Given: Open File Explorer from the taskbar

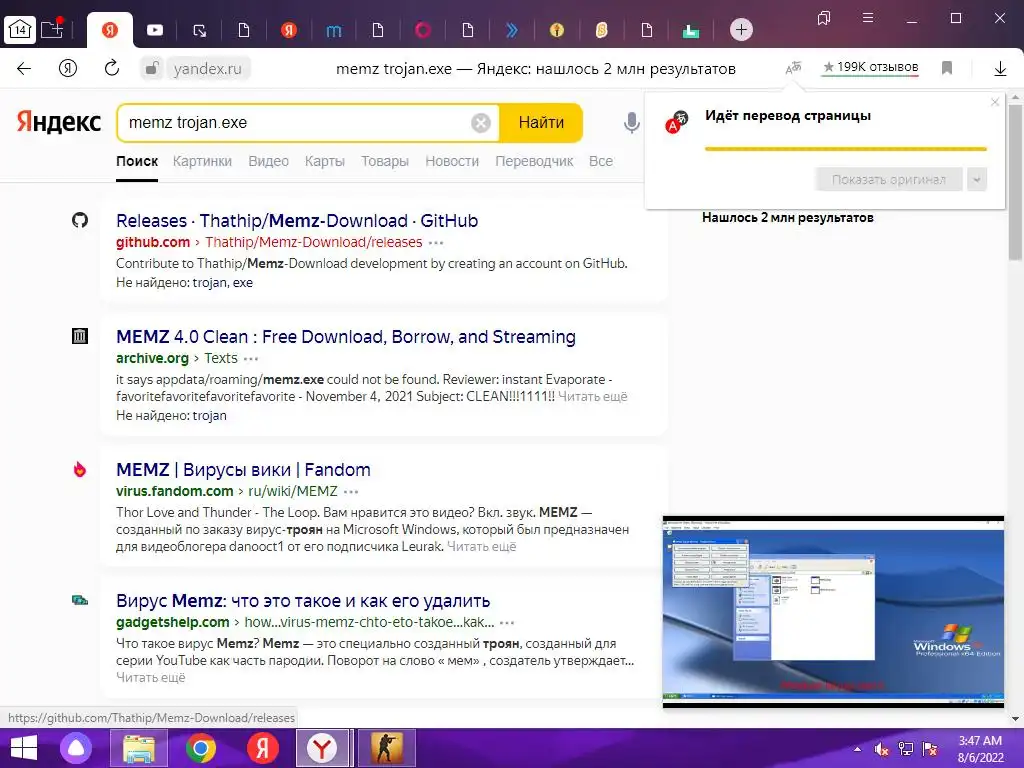Looking at the screenshot, I should click(x=139, y=748).
